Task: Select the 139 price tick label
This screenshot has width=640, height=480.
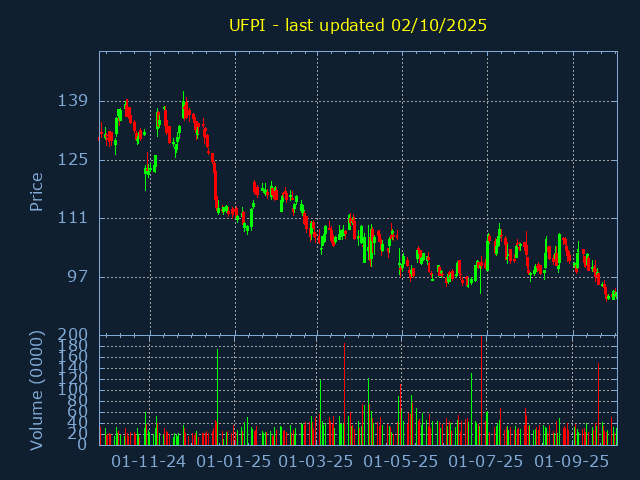Action: pyautogui.click(x=74, y=101)
